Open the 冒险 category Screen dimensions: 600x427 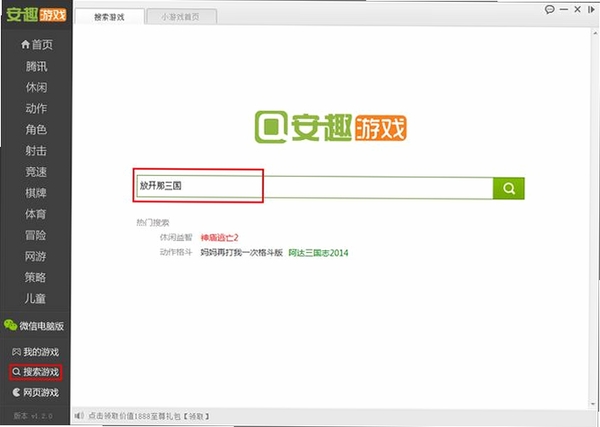coord(36,235)
